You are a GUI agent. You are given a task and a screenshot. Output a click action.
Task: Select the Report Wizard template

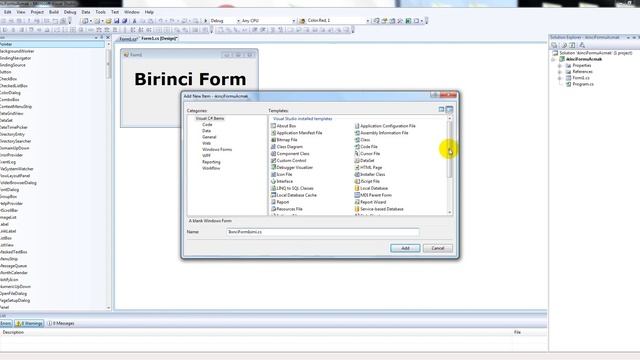370,202
